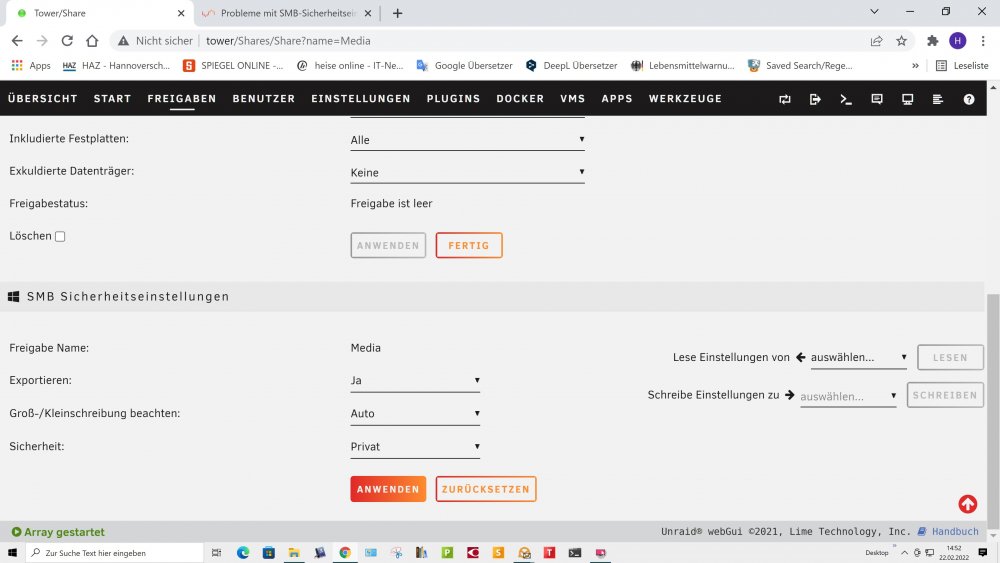Screen dimensions: 1000x563
Task: Open File Explorer from the taskbar
Action: [294, 553]
